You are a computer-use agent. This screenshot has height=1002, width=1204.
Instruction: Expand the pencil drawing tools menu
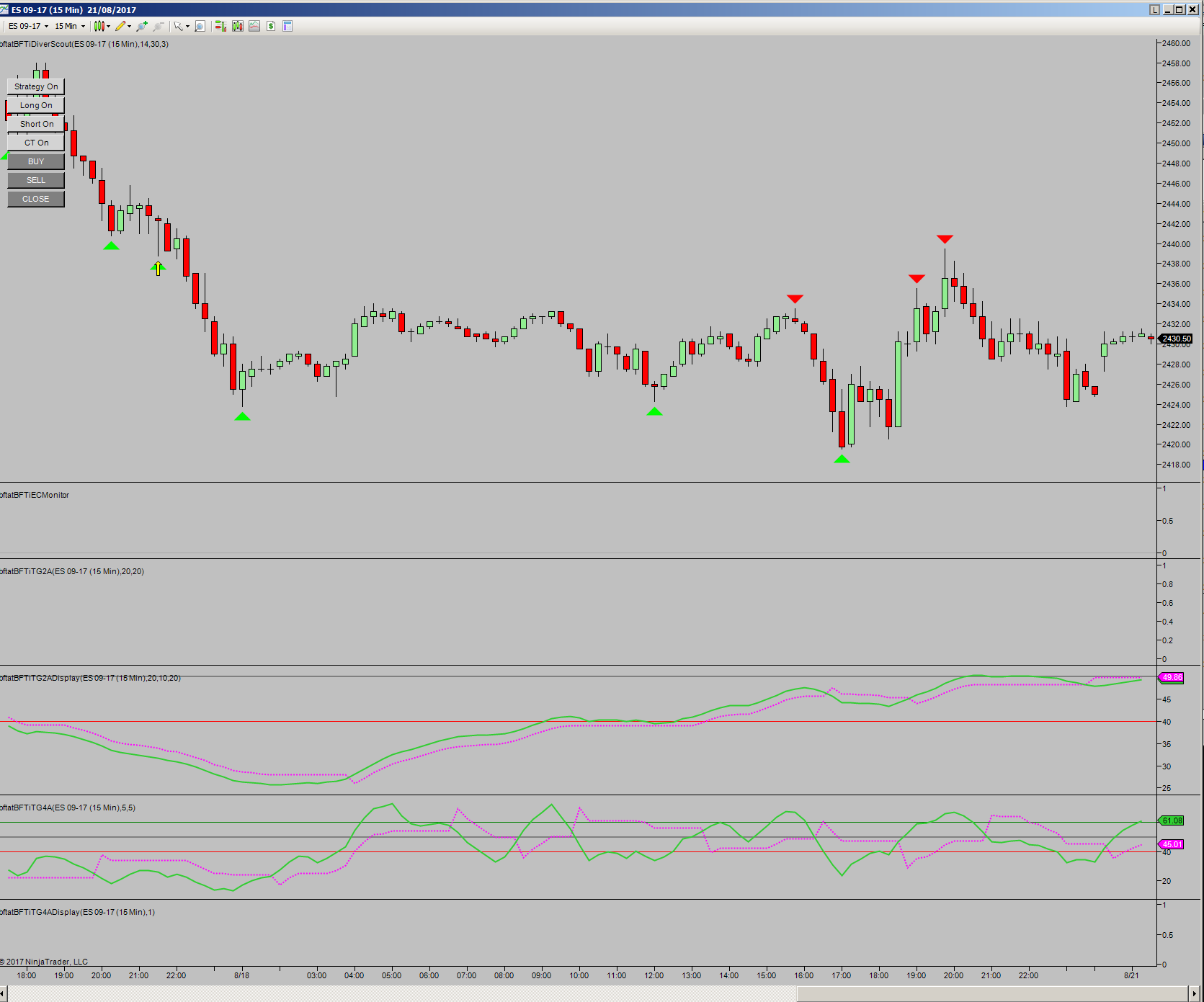123,26
